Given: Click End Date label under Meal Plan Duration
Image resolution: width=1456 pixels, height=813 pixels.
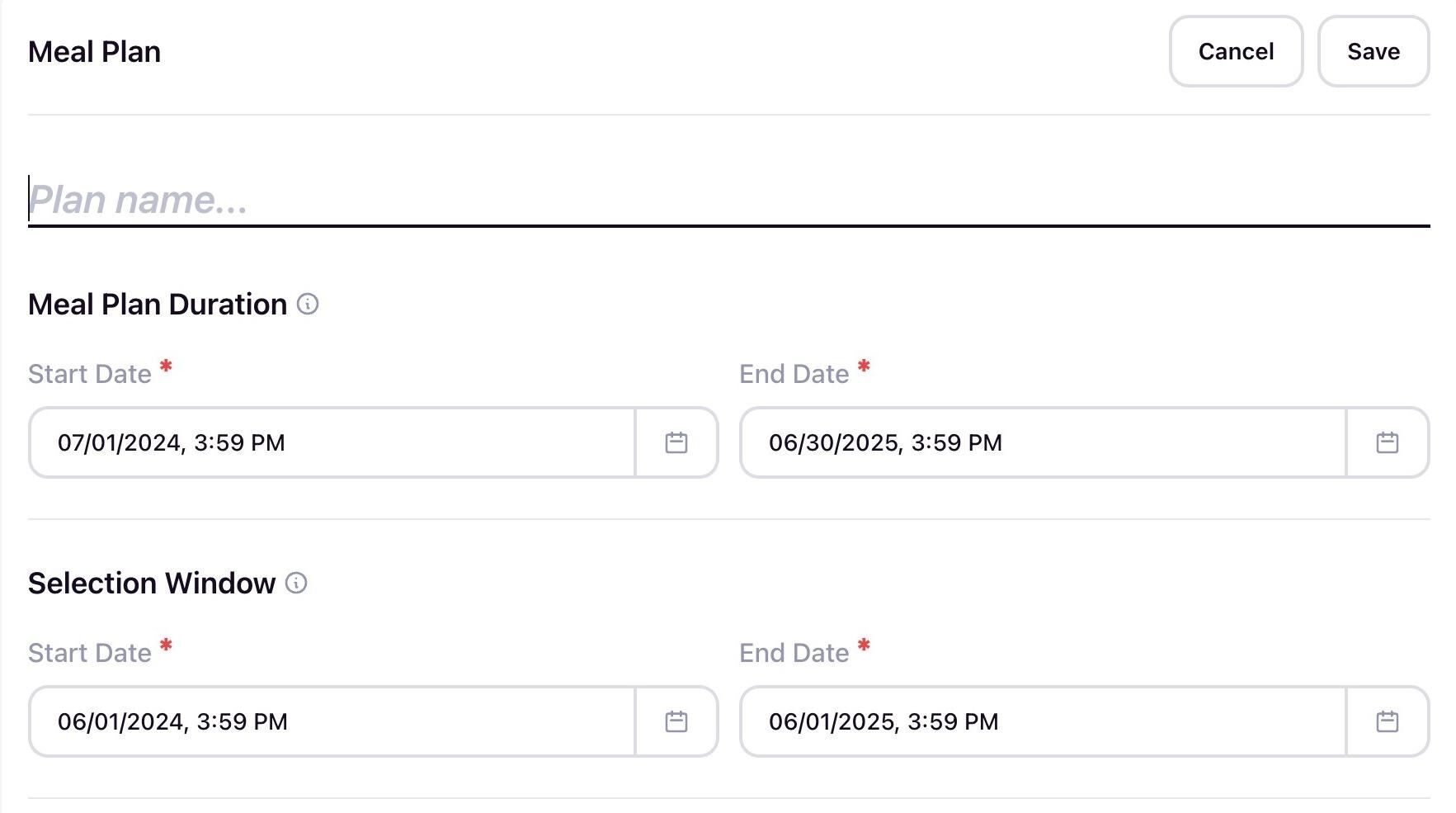Looking at the screenshot, I should [x=794, y=374].
